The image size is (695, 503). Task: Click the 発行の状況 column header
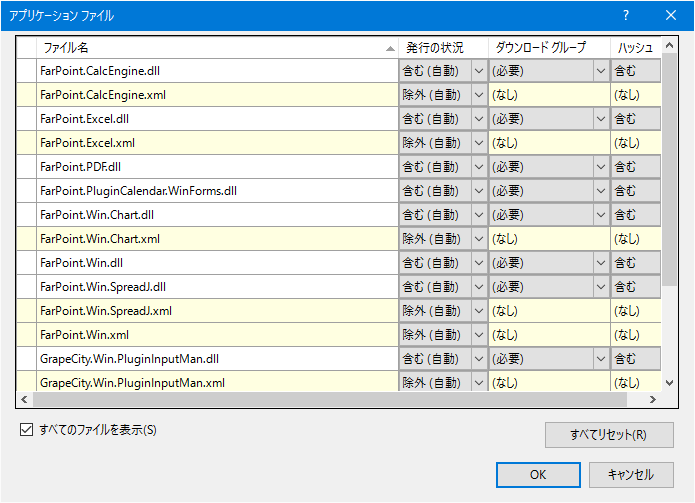click(443, 47)
